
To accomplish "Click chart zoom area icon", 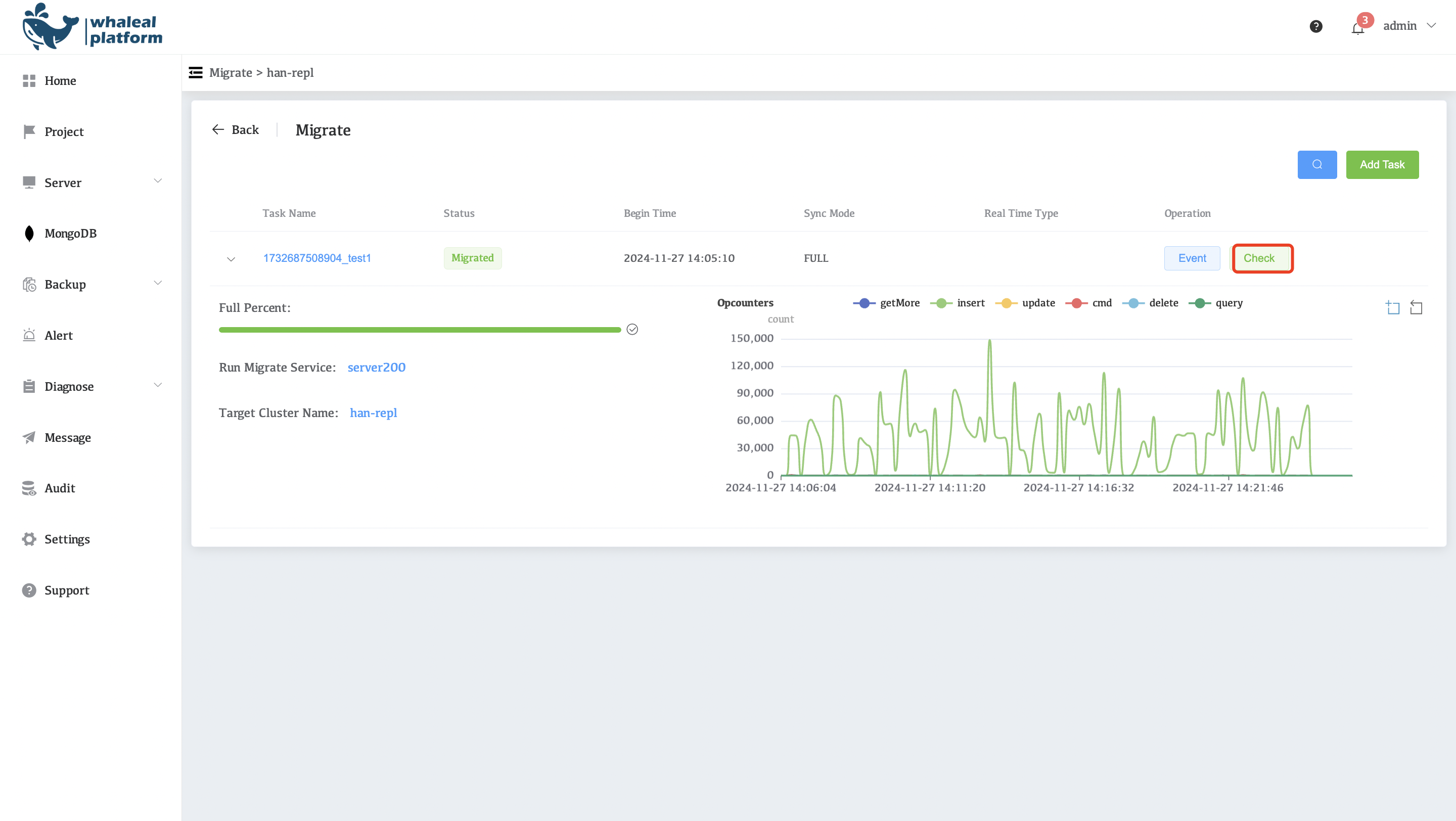I will (x=1393, y=307).
